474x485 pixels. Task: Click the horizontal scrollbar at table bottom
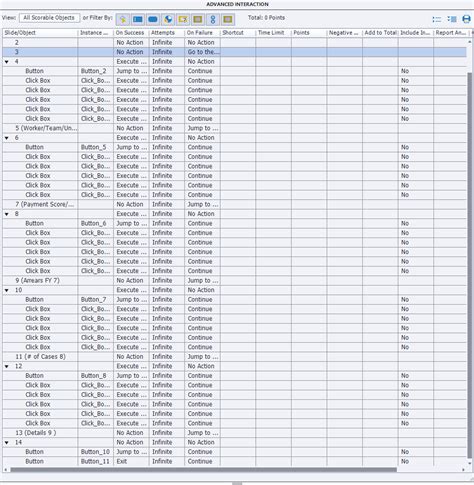click(203, 470)
